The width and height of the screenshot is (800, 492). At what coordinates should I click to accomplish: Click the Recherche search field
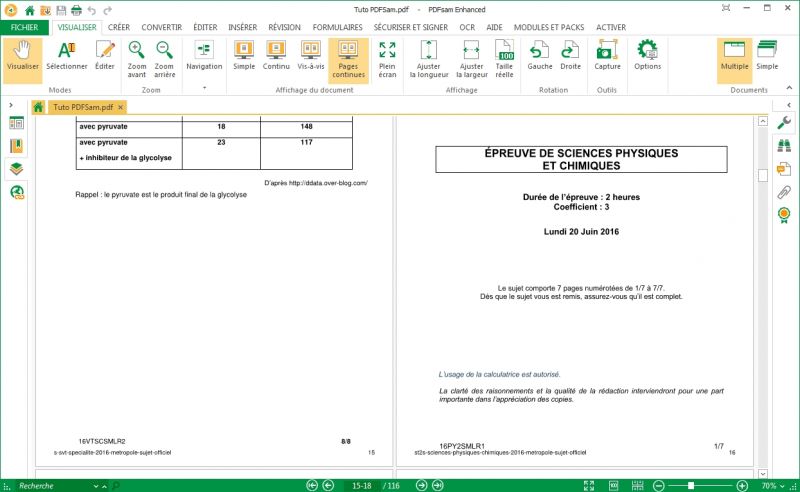[x=55, y=486]
